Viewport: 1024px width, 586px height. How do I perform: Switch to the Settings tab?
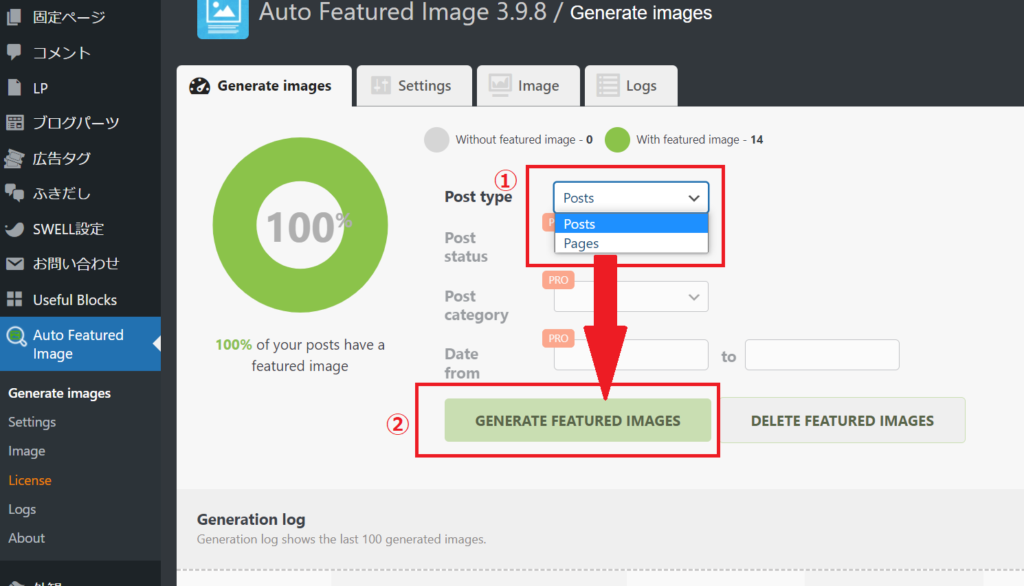pyautogui.click(x=412, y=86)
